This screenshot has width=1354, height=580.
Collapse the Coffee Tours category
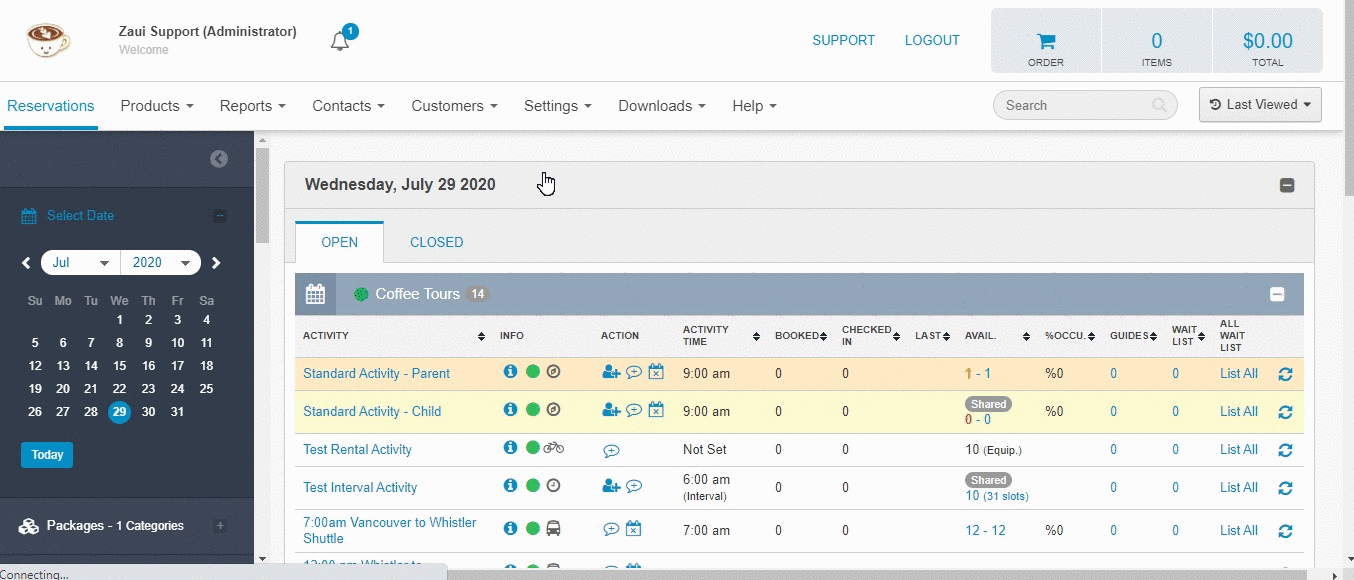(x=1277, y=295)
